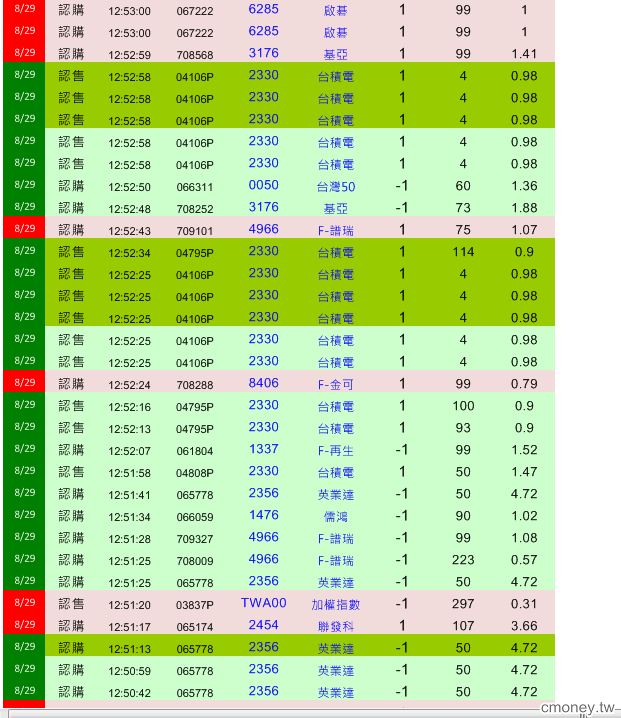Image resolution: width=621 pixels, height=718 pixels.
Task: Open 3176 link in 12:52:48 row
Action: [263, 207]
